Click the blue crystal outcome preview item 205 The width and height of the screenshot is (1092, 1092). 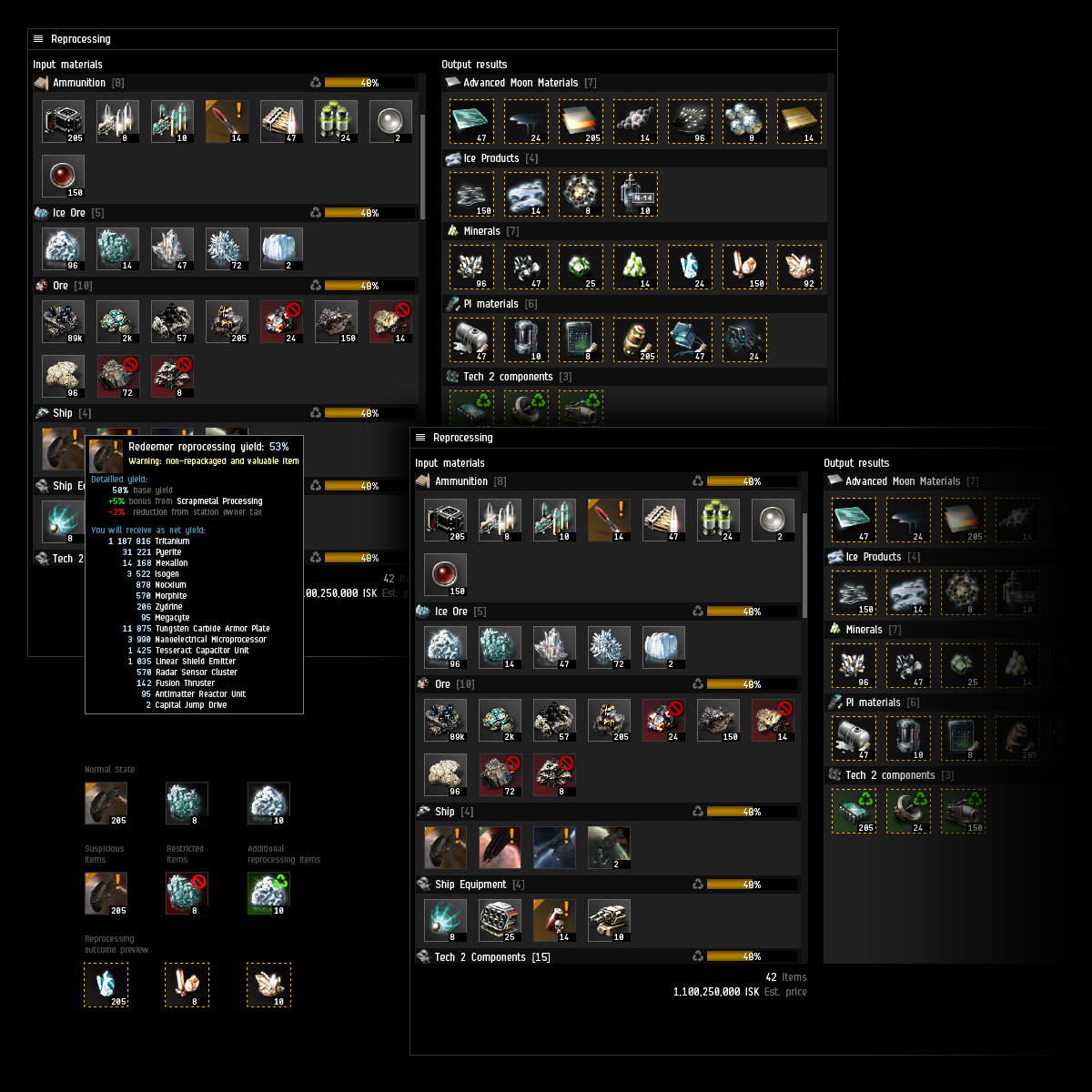coord(106,986)
